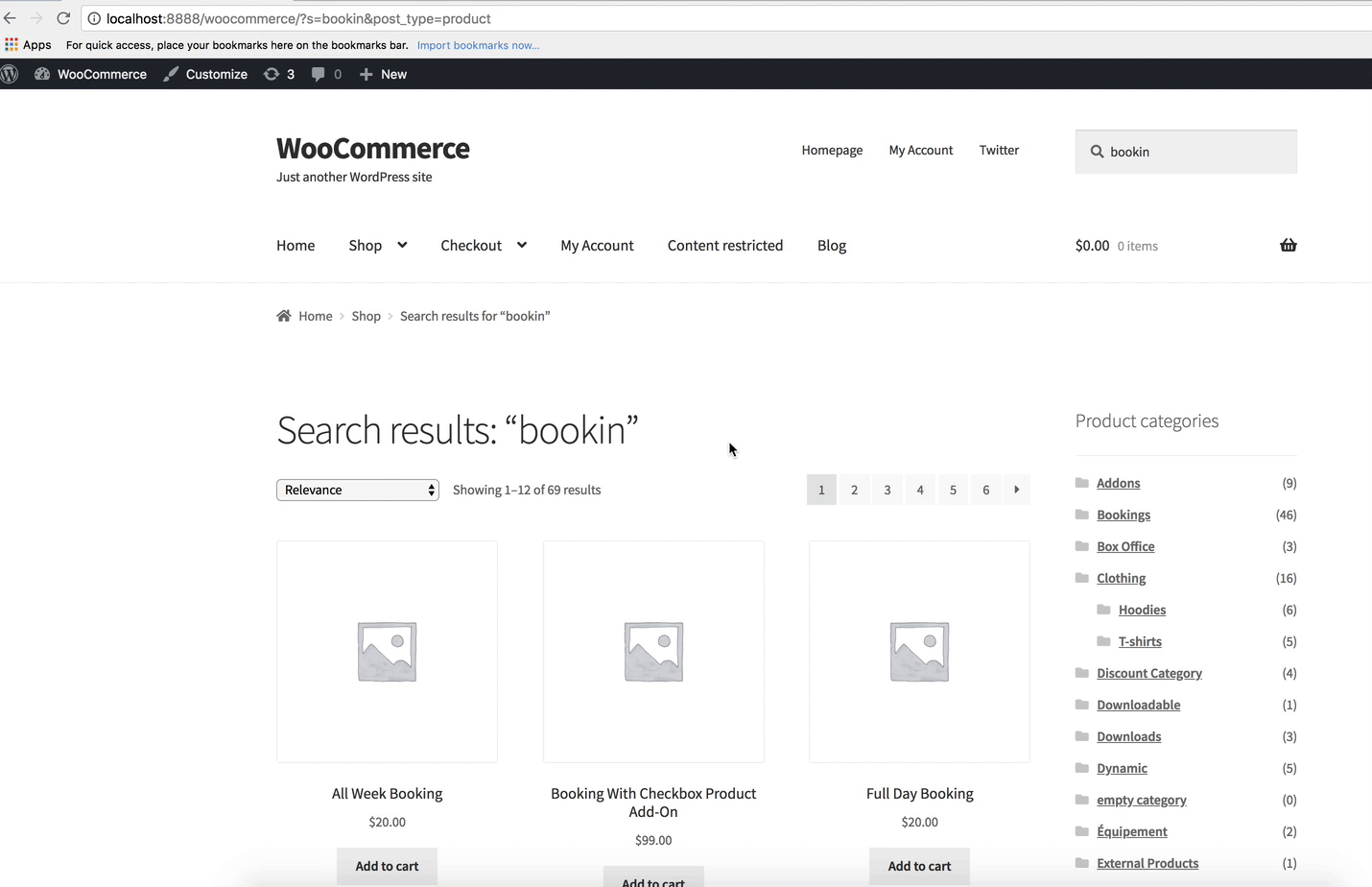Open Booking With Checkbox Product Add-On image
This screenshot has width=1372, height=887.
pos(653,652)
